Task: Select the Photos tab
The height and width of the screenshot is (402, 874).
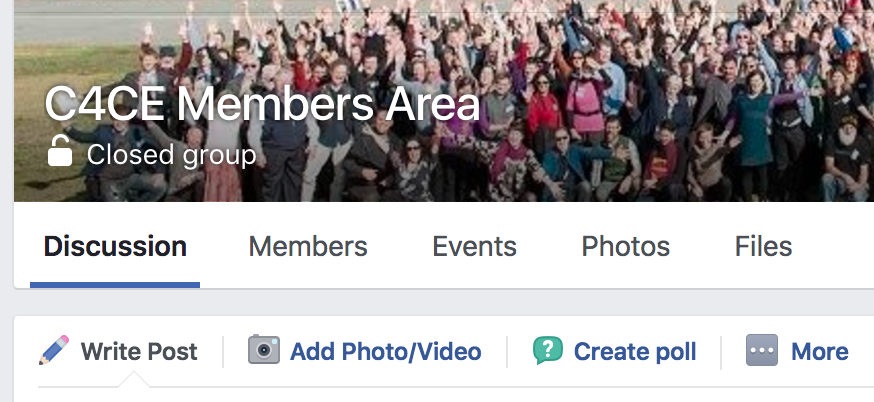Action: point(625,246)
